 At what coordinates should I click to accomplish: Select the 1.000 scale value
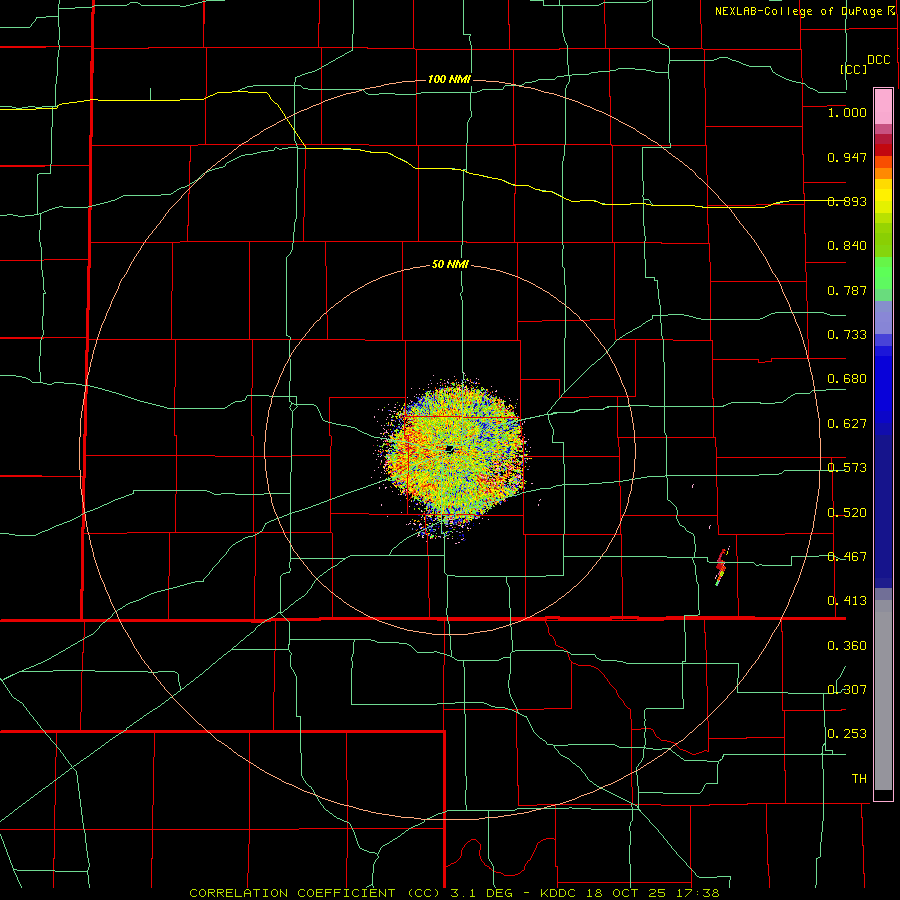tap(847, 112)
